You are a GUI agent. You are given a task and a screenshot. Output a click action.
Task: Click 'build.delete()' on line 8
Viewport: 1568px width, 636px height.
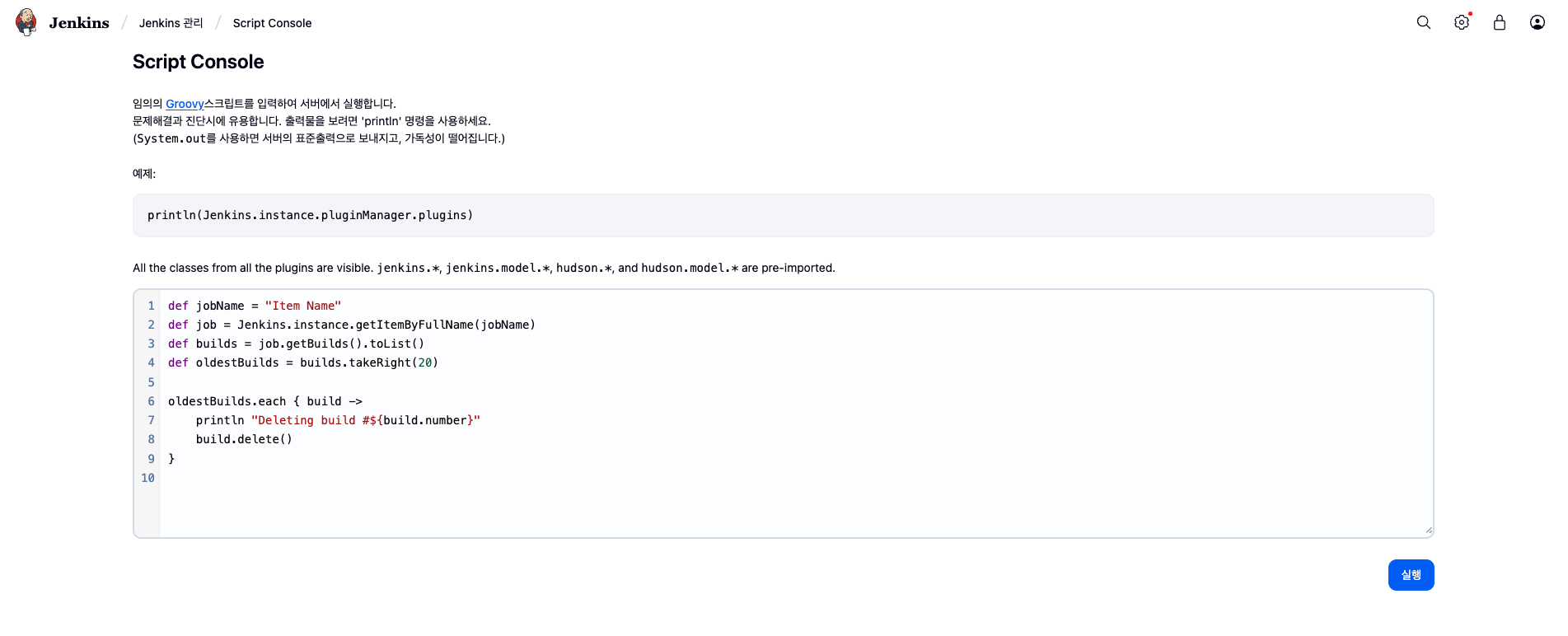tap(244, 439)
